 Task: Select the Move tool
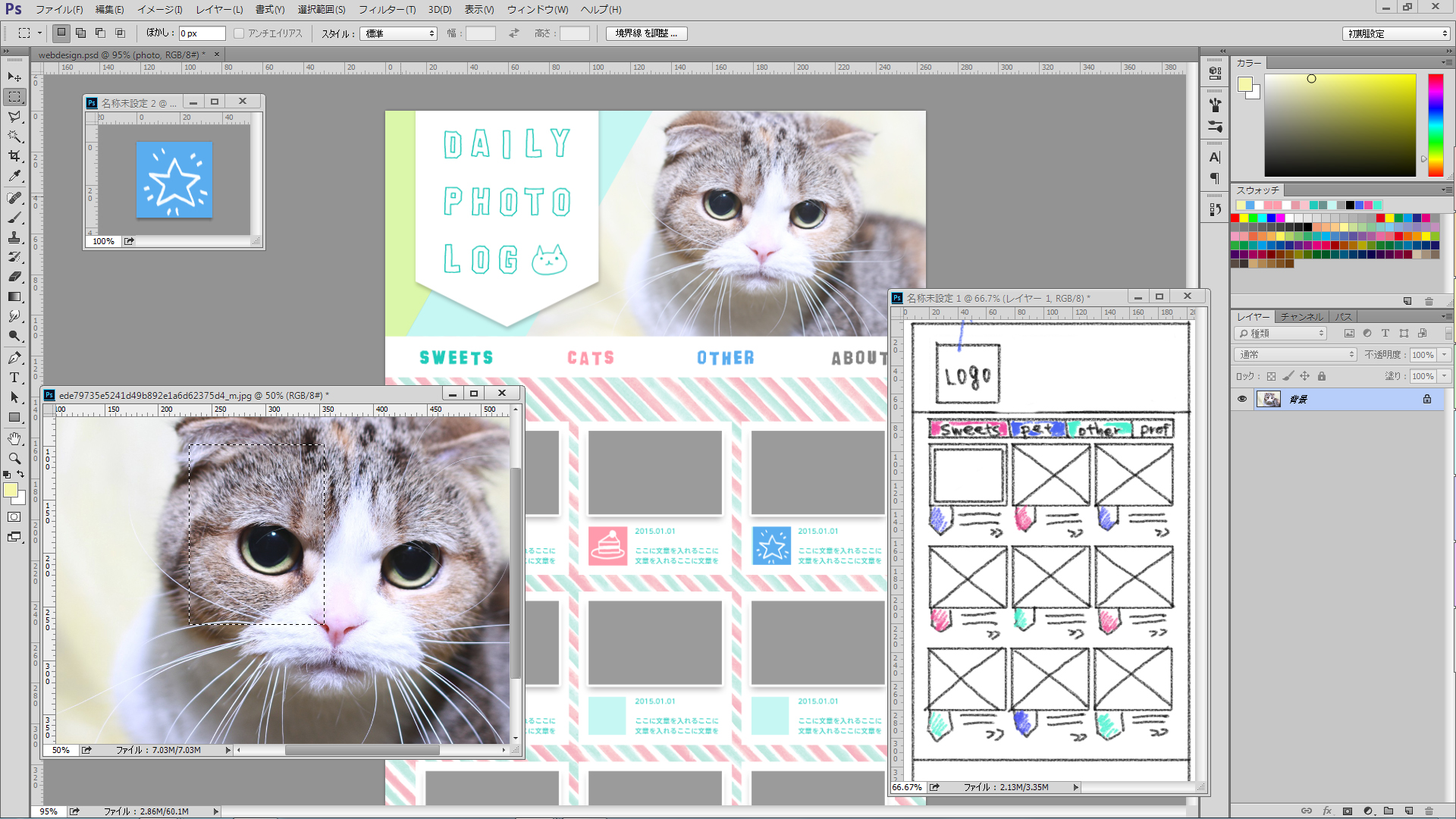(14, 77)
